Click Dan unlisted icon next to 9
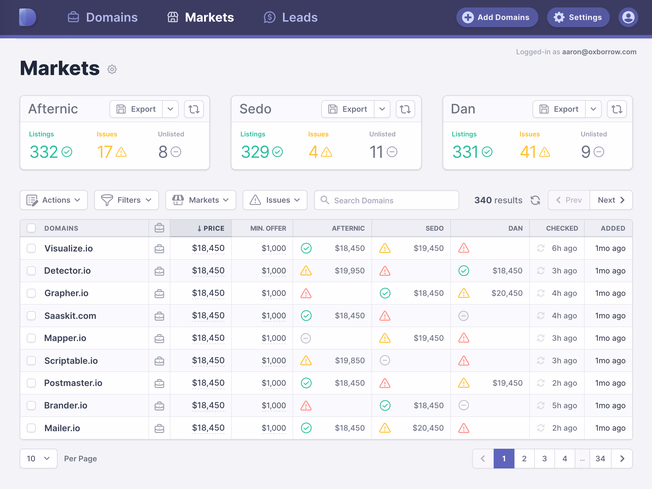Image resolution: width=652 pixels, height=489 pixels. tap(598, 152)
